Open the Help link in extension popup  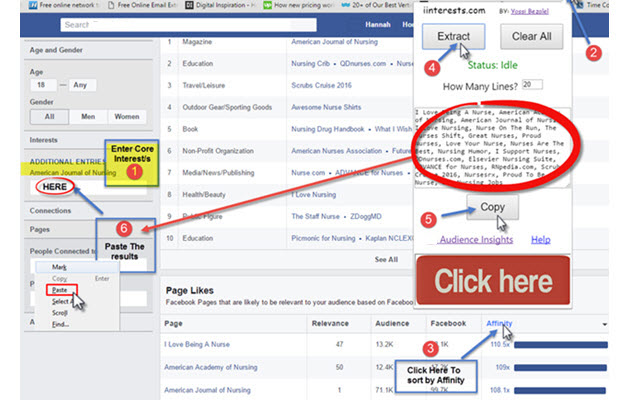[x=540, y=240]
